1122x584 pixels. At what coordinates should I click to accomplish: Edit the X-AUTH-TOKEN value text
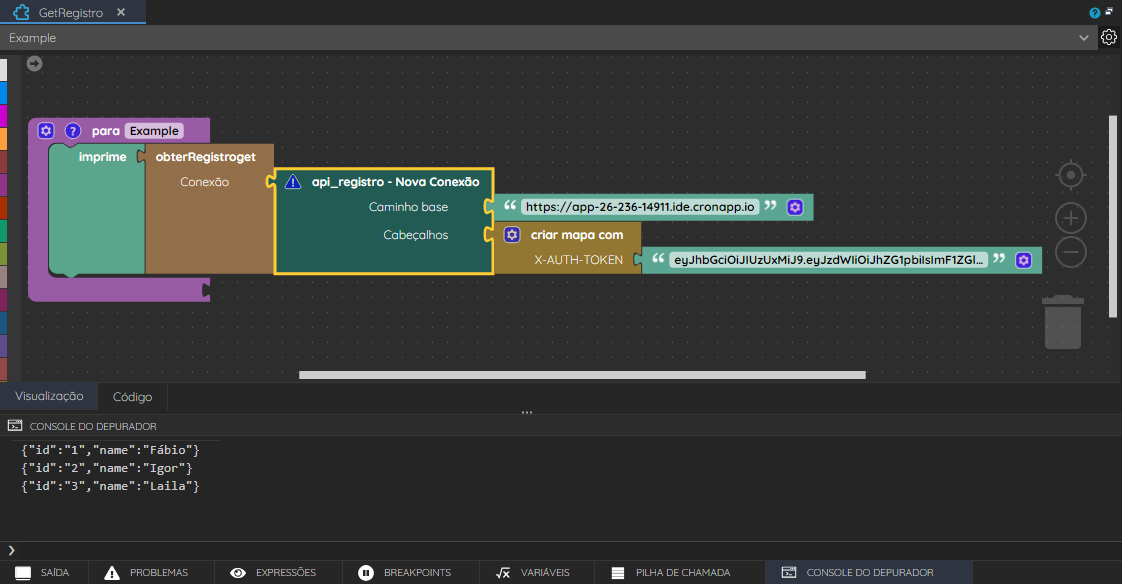tap(829, 260)
